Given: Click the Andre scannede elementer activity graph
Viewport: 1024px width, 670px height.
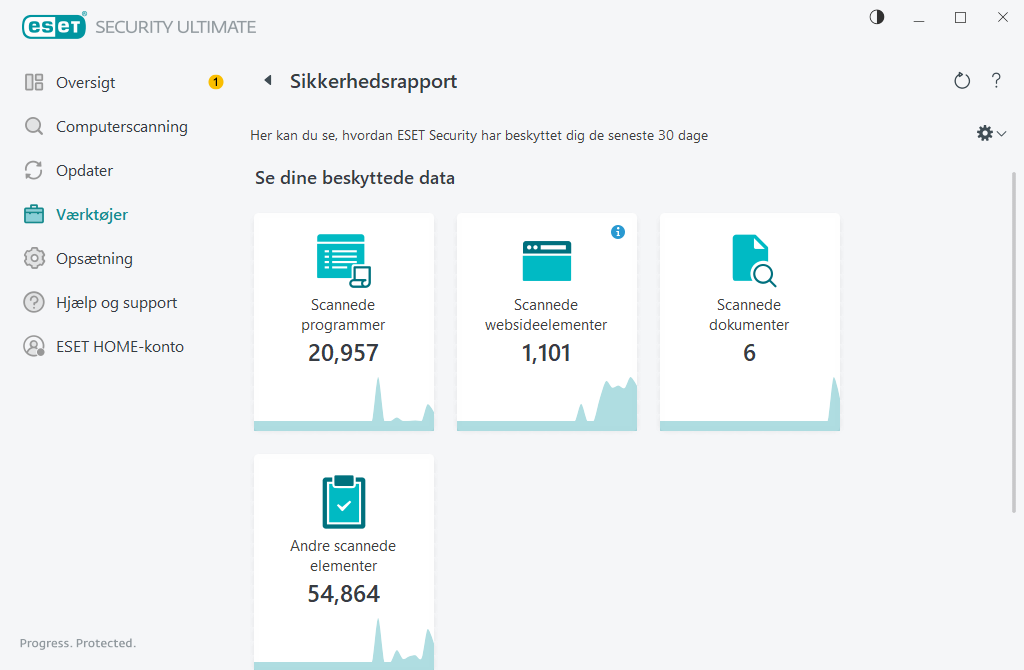Looking at the screenshot, I should [344, 644].
